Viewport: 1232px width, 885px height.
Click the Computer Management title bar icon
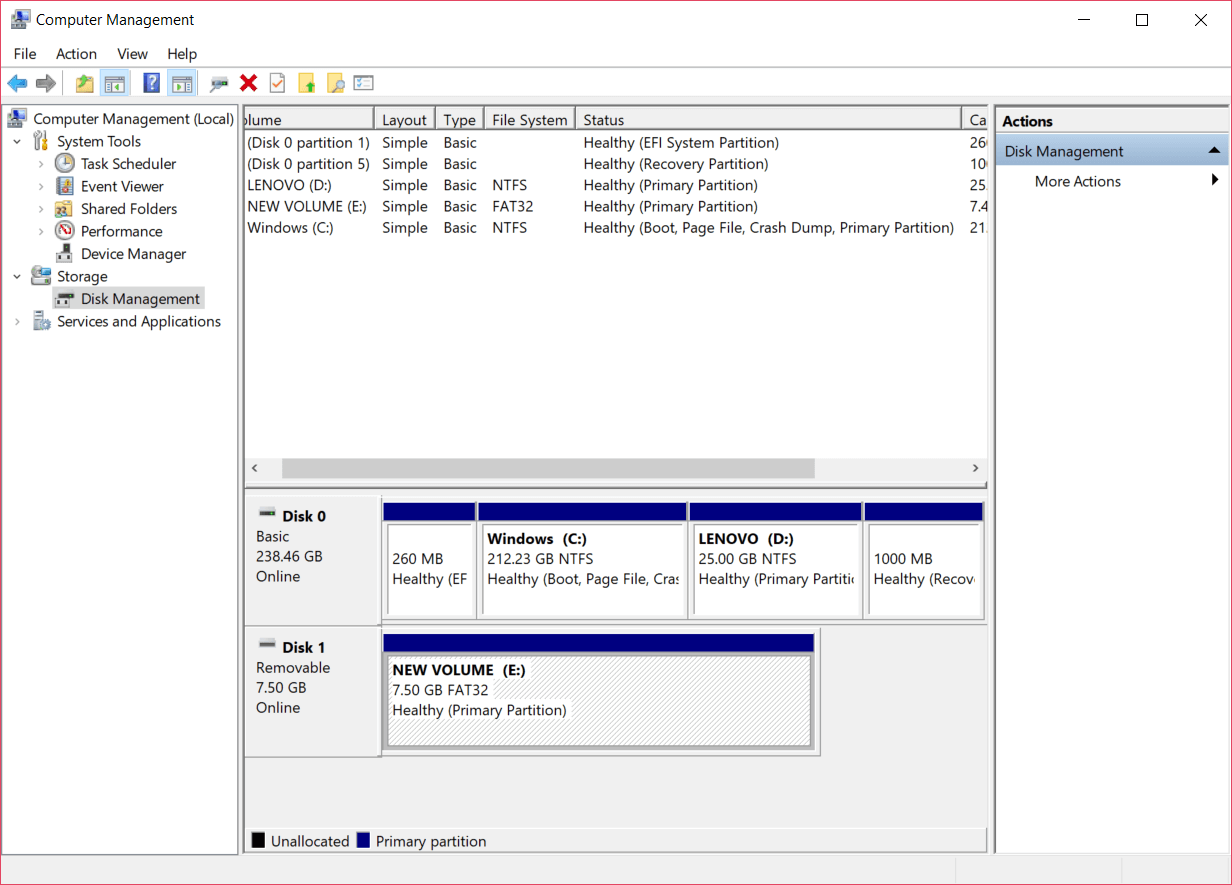tap(20, 19)
